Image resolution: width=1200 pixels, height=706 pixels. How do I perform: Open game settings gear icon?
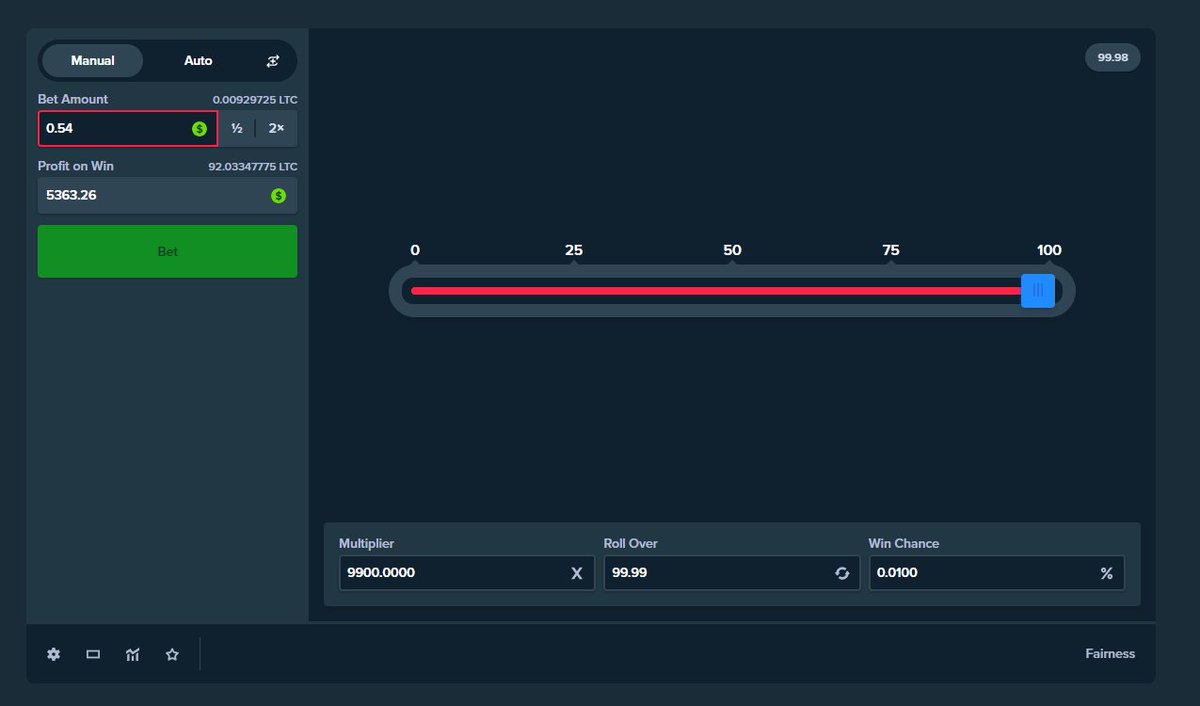[x=54, y=654]
